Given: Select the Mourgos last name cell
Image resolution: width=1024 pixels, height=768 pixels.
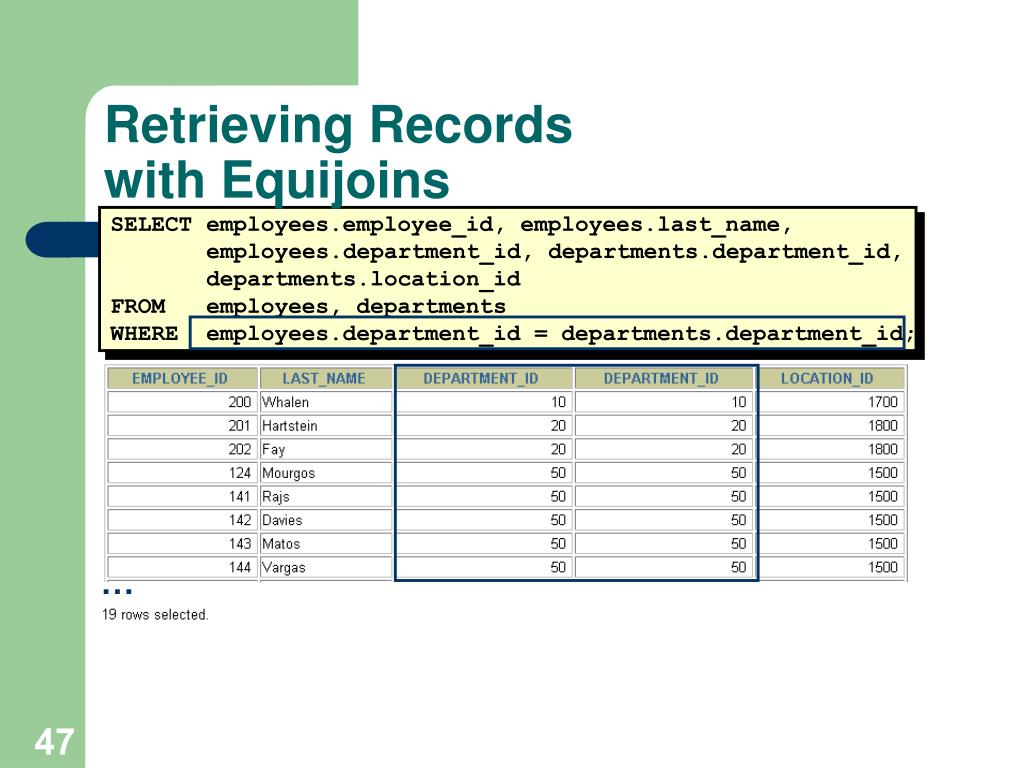Looking at the screenshot, I should click(325, 472).
